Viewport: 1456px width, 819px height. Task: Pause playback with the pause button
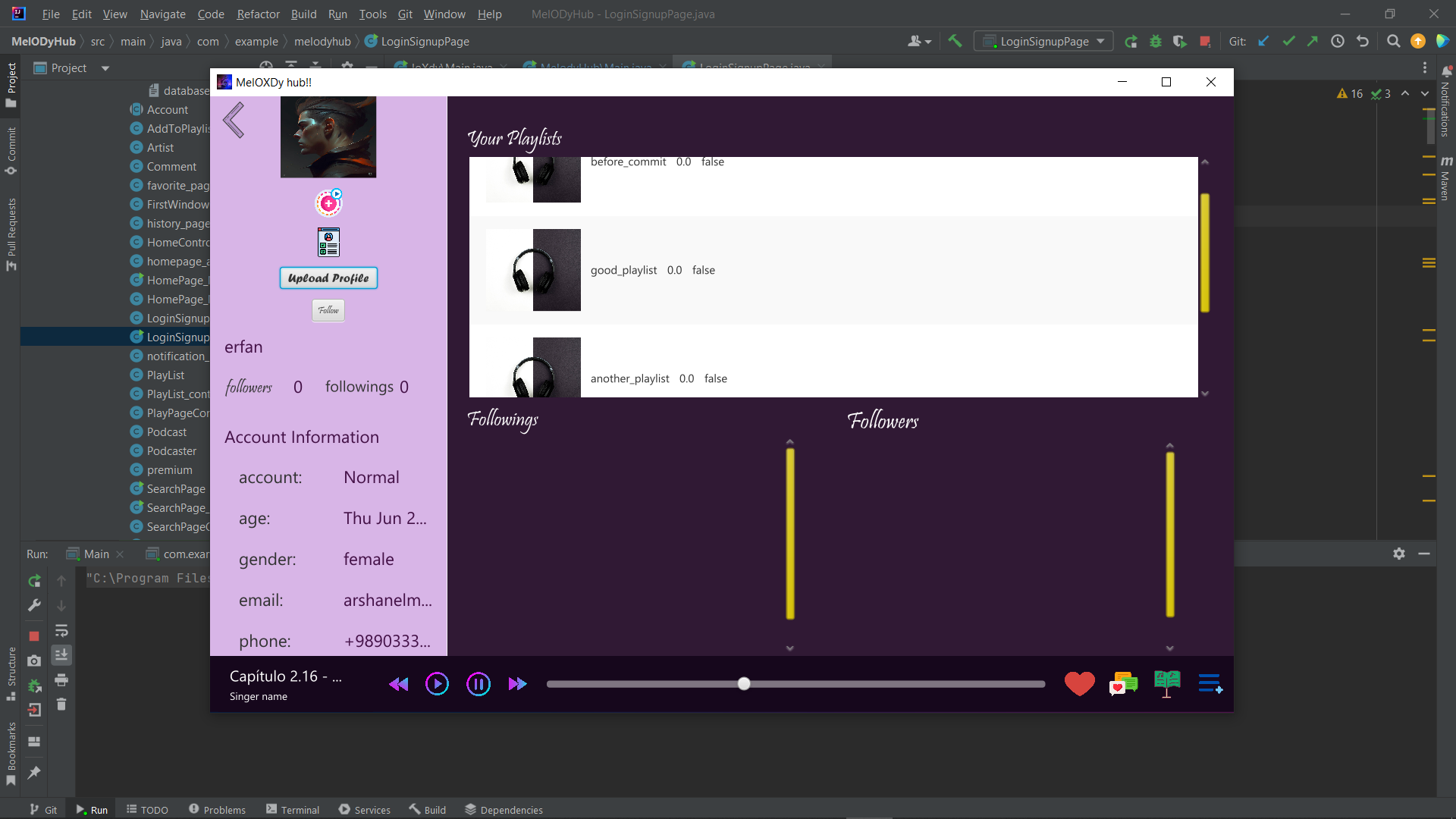[479, 683]
